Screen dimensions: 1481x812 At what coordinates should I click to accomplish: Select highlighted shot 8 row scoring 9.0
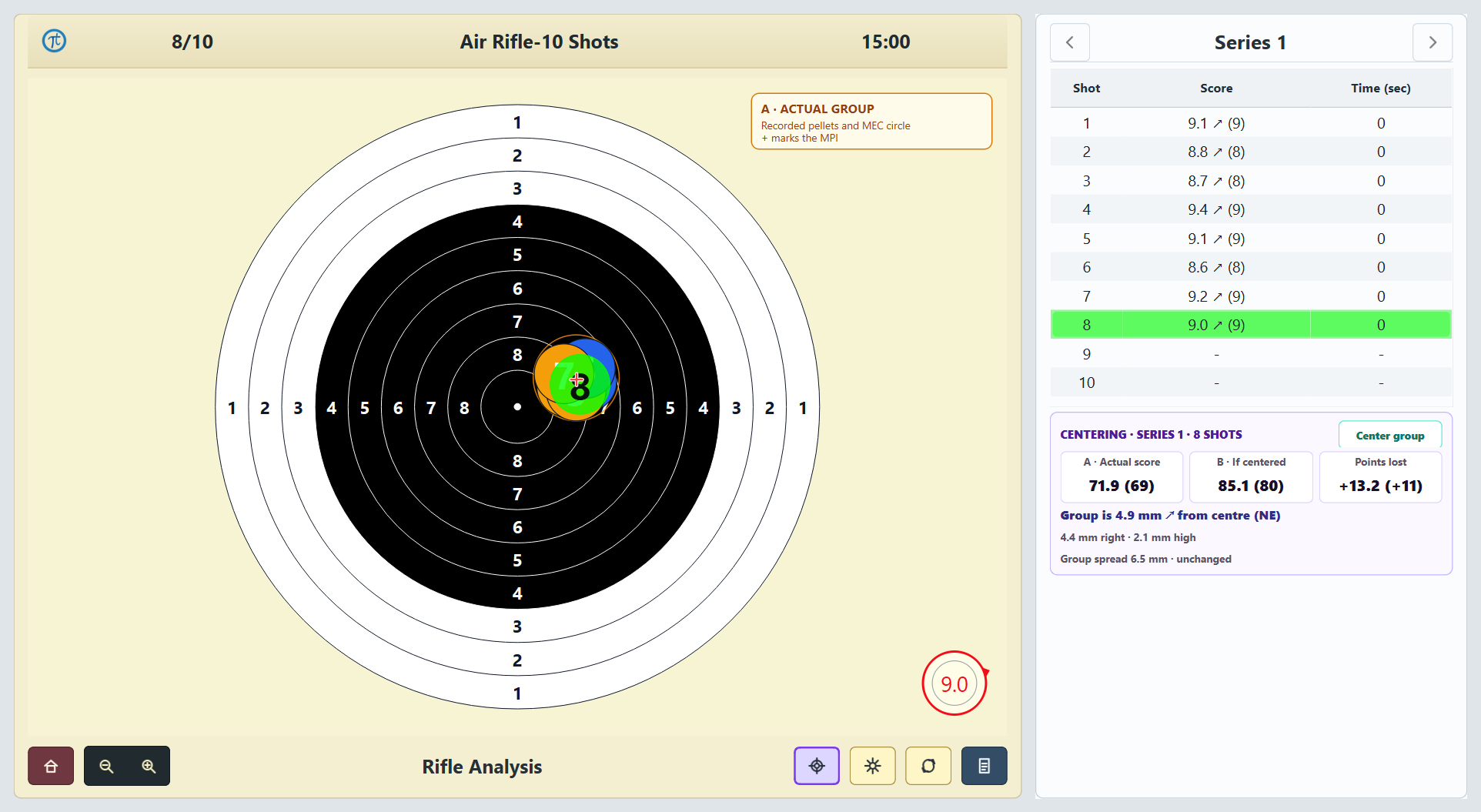tap(1251, 325)
